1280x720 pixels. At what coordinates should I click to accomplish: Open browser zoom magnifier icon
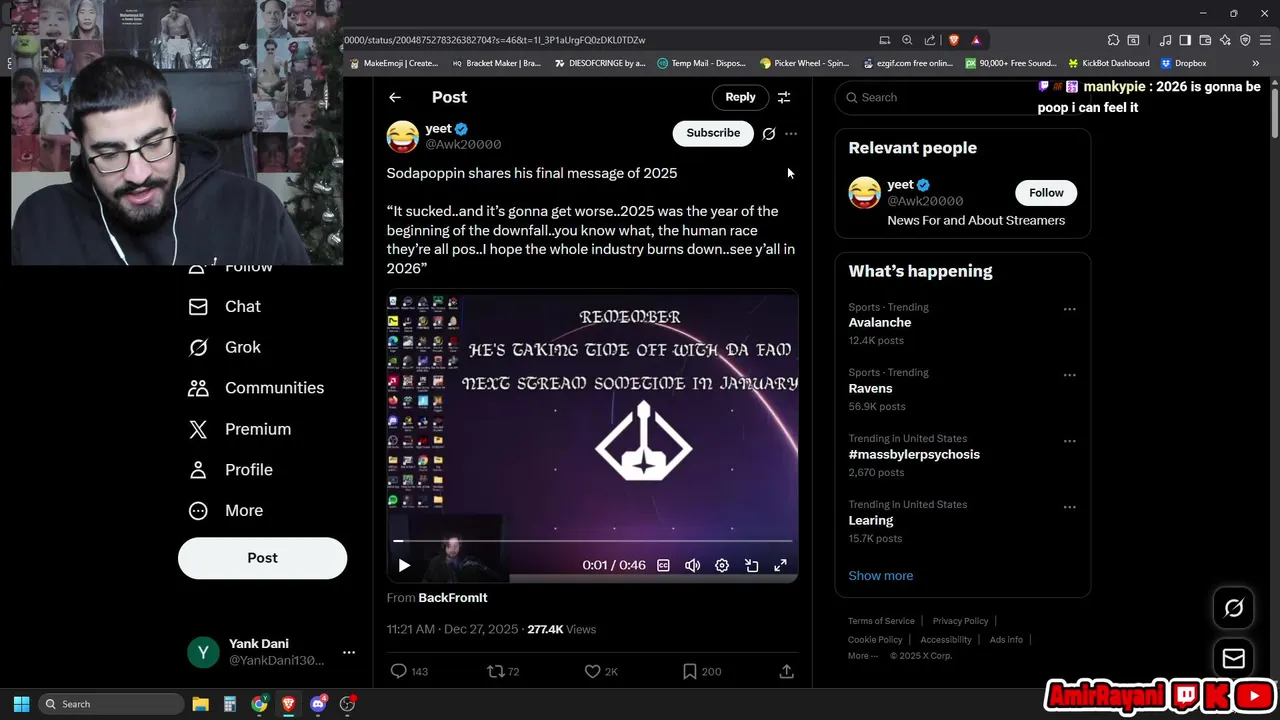pyautogui.click(x=907, y=40)
